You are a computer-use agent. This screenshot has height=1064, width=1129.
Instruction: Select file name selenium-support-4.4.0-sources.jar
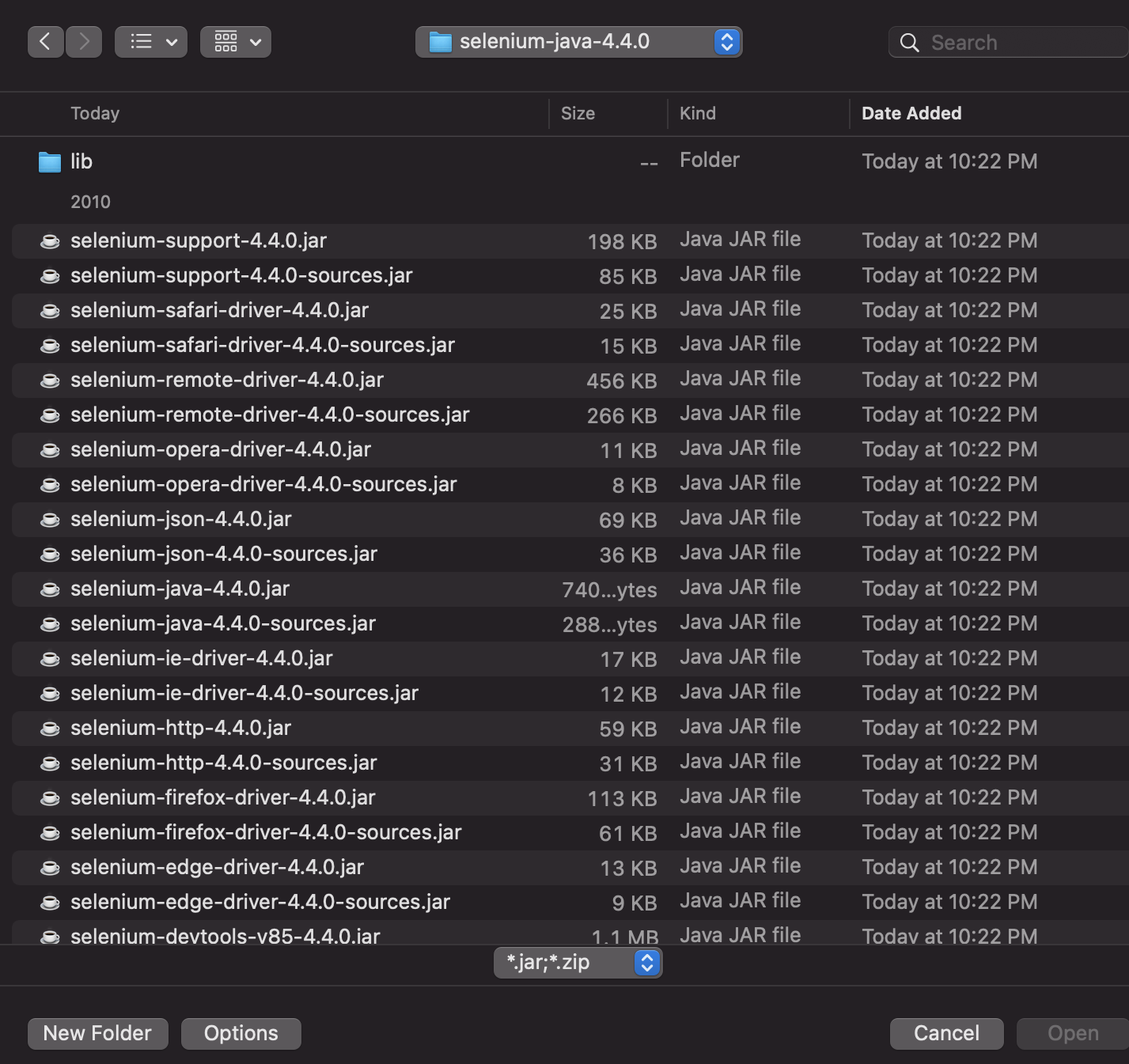coord(241,275)
